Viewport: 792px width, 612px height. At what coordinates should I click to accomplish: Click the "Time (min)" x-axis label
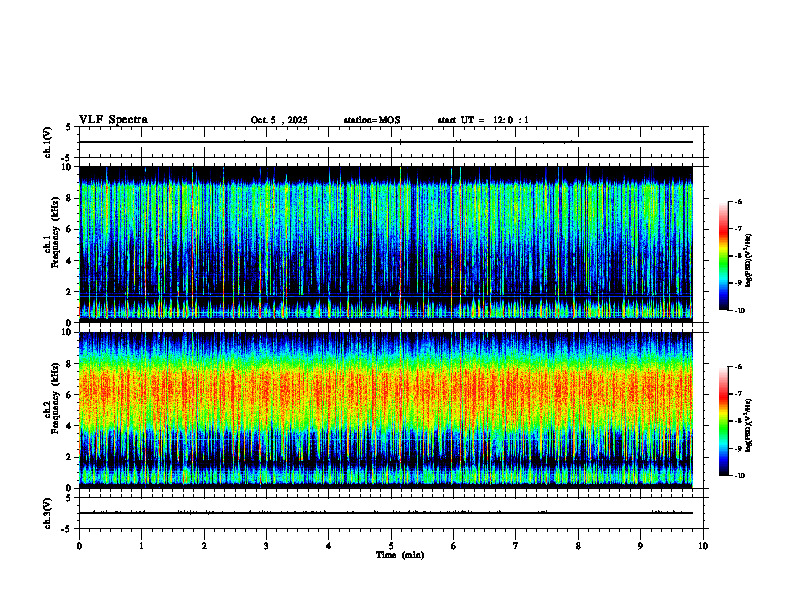(x=400, y=555)
